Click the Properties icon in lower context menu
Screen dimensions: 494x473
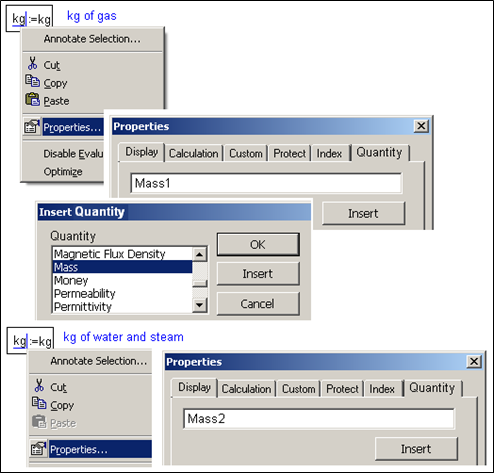38,449
